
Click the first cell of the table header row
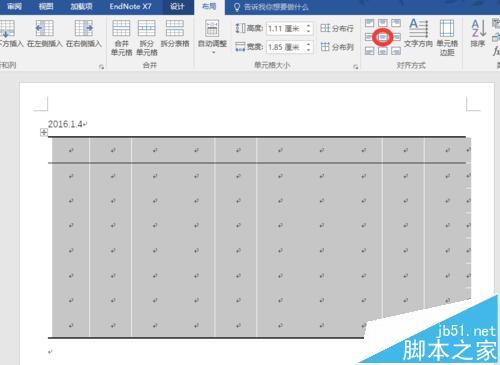click(x=71, y=150)
